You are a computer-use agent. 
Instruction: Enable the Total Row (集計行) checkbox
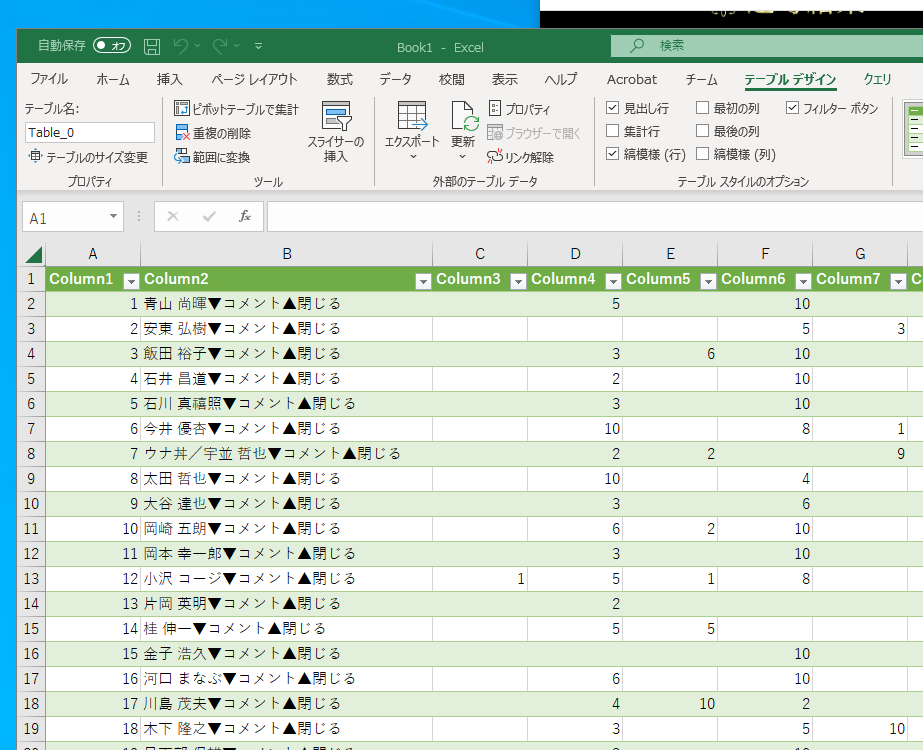[x=613, y=131]
